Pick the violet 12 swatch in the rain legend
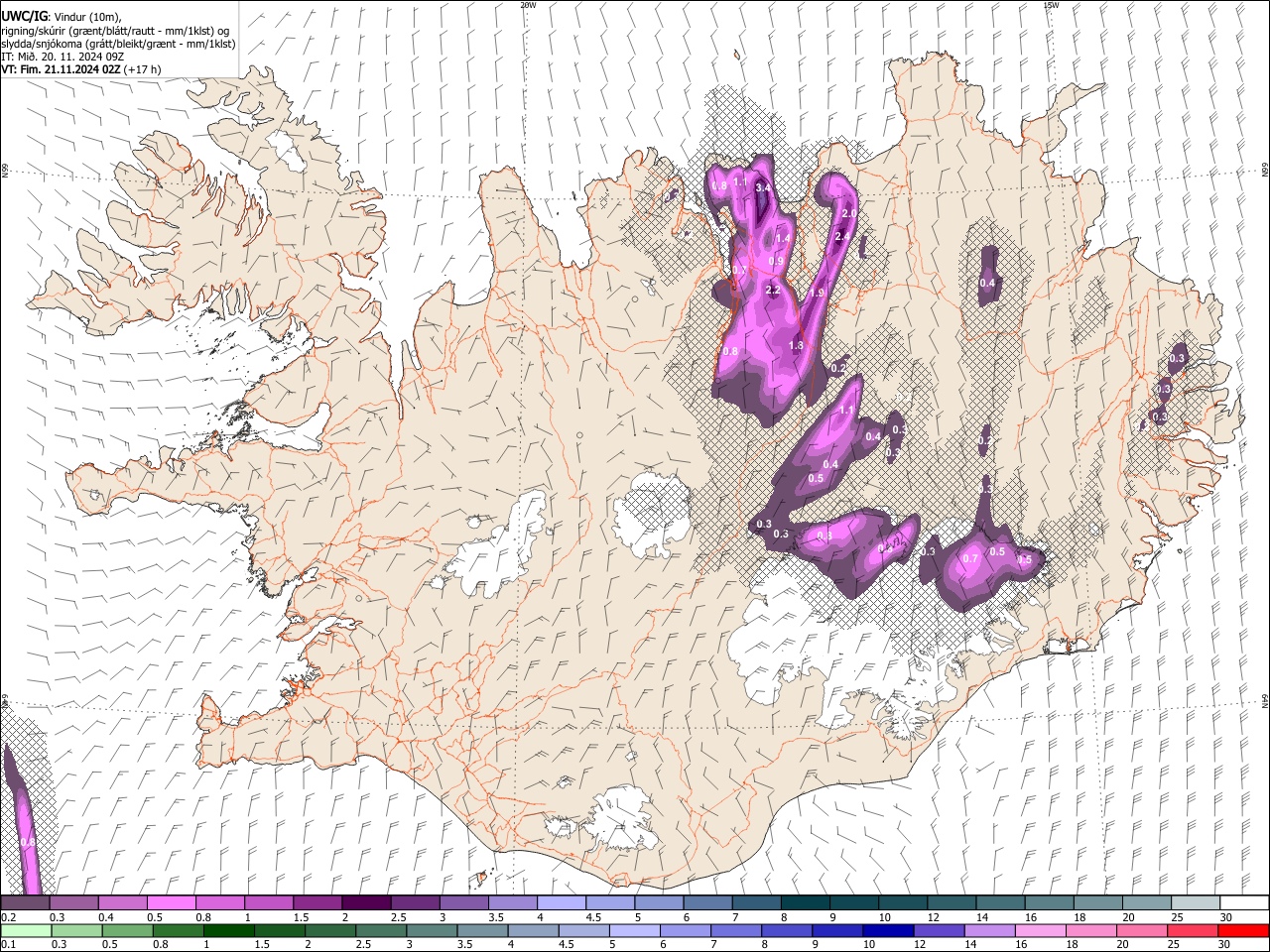Screen dimensions: 1270x952 point(938,930)
